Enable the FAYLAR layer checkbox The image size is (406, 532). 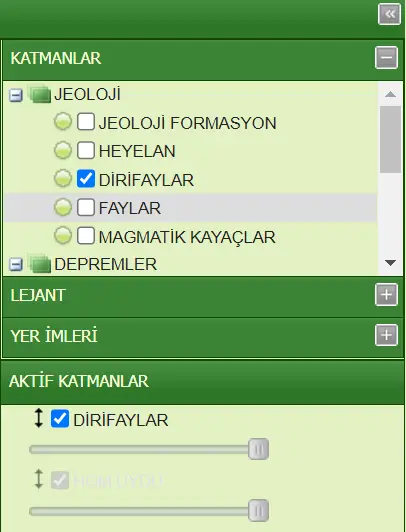pyautogui.click(x=86, y=207)
